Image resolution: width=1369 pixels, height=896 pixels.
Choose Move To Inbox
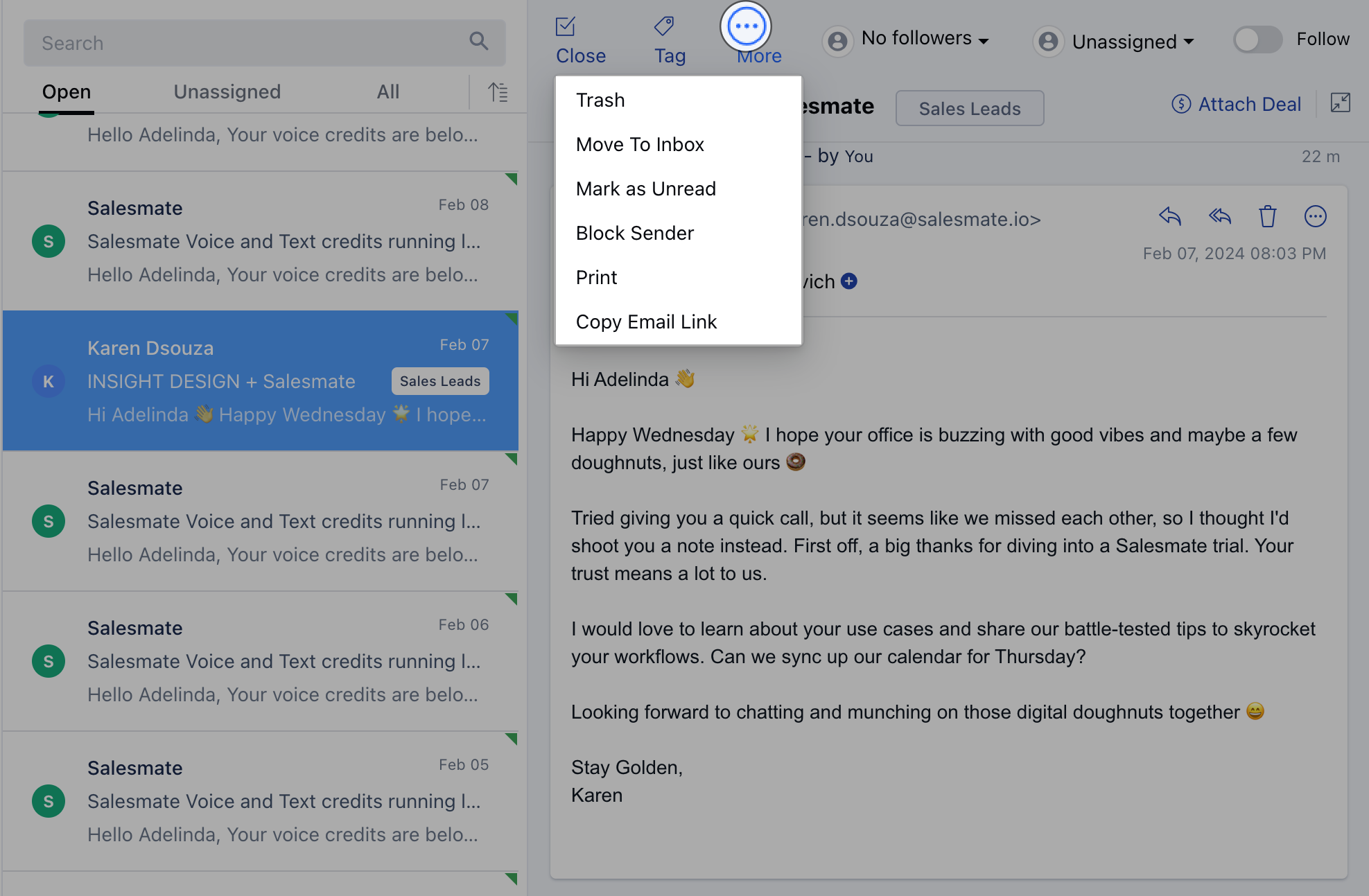[678, 145]
